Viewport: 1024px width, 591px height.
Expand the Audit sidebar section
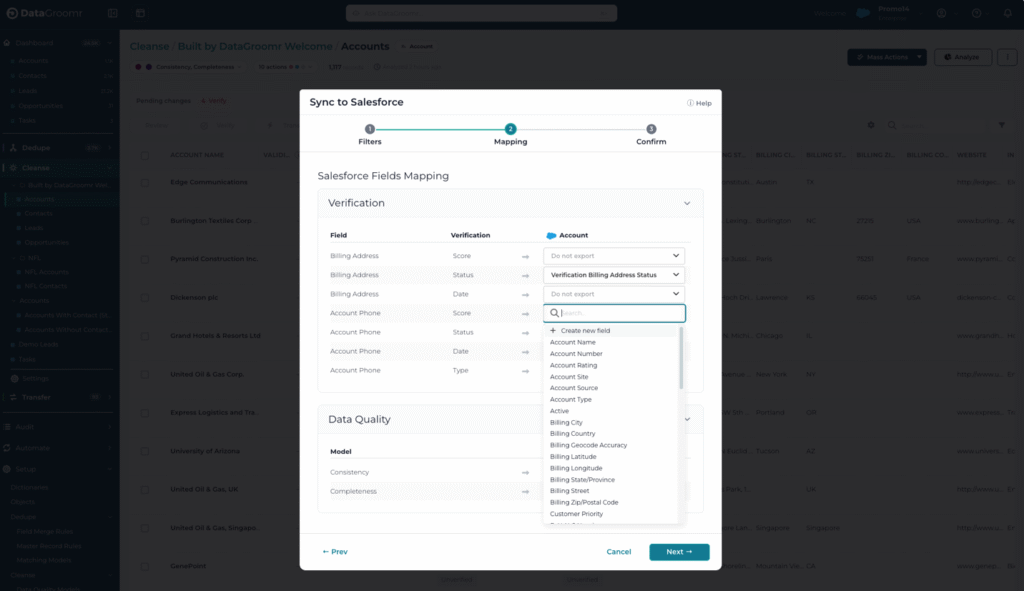click(x=109, y=426)
